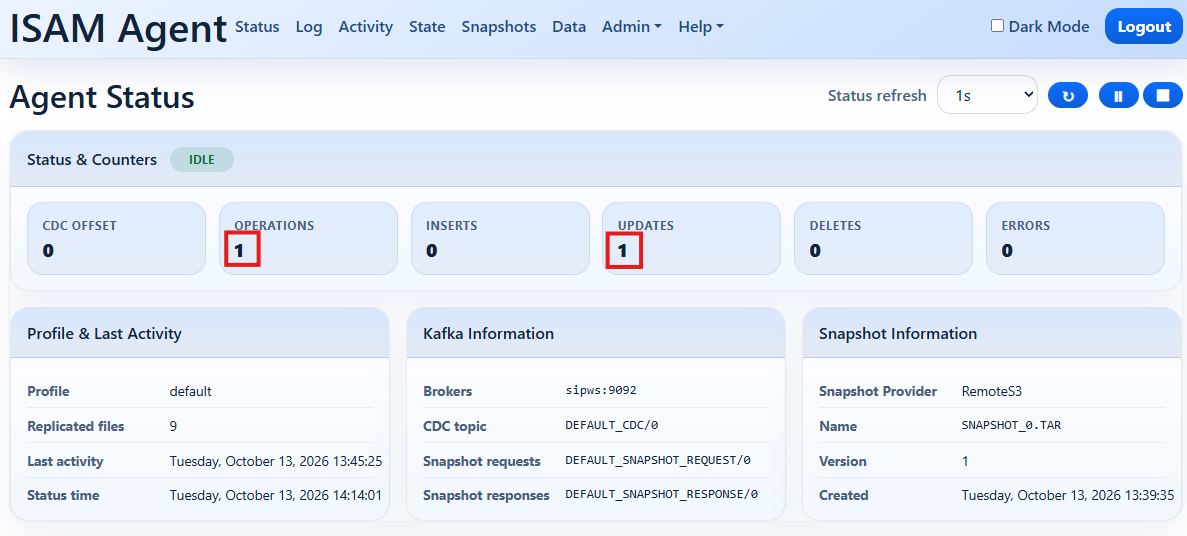Click the CDC topic value DEFAULT_CDC/0
Viewport: 1187px width, 536px height.
coord(612,425)
